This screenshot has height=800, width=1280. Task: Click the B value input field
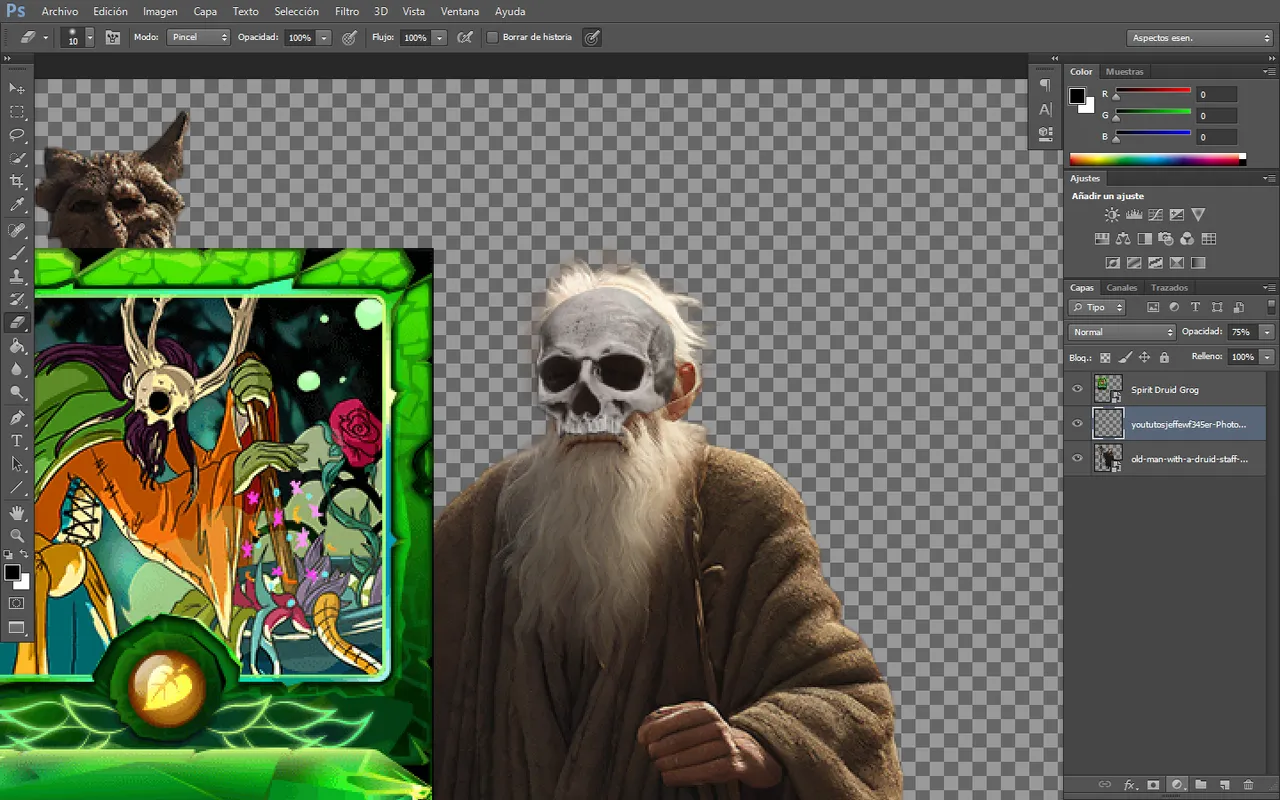click(x=1217, y=137)
